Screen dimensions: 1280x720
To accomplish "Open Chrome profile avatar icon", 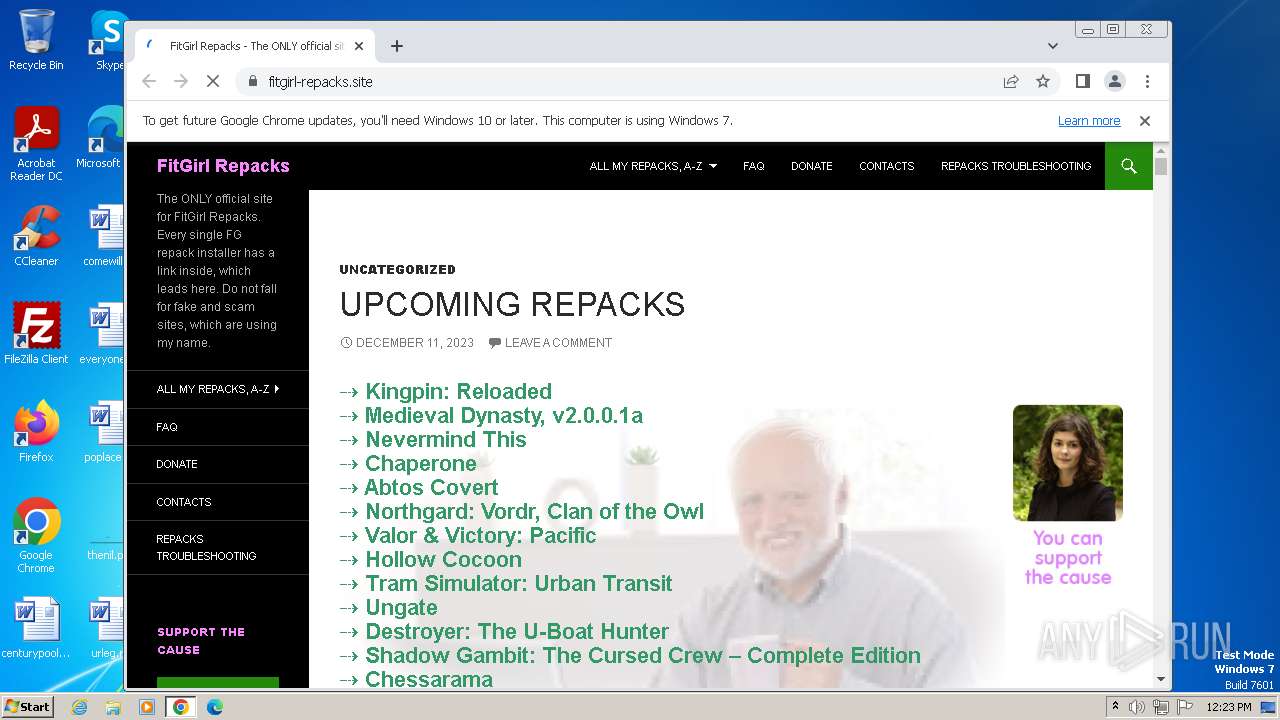I will click(1114, 82).
